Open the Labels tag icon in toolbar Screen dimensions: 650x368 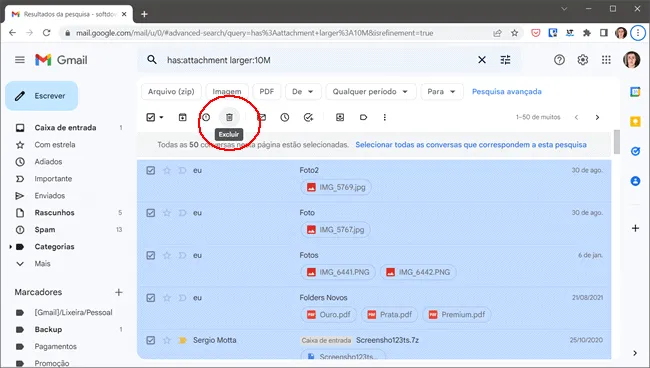tap(363, 117)
